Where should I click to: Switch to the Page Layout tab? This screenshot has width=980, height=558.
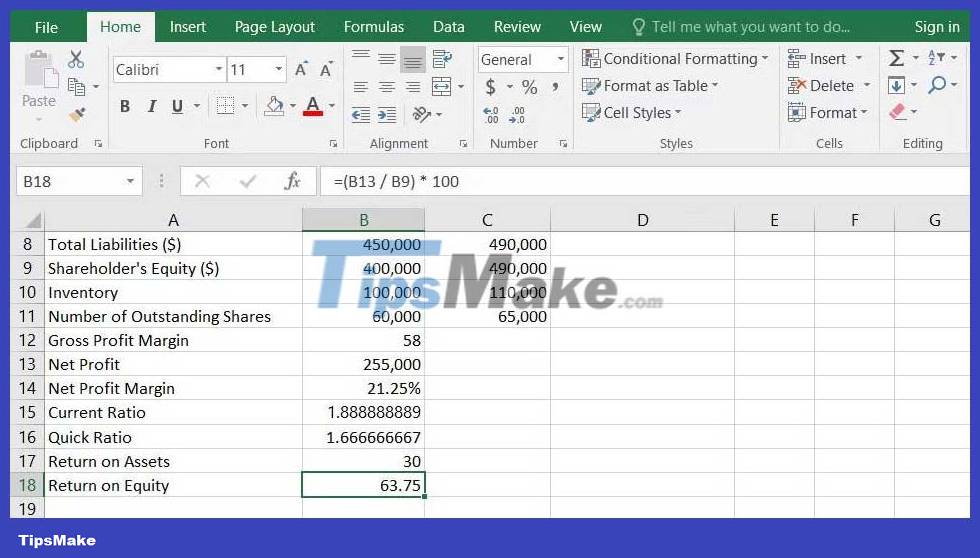click(x=274, y=27)
